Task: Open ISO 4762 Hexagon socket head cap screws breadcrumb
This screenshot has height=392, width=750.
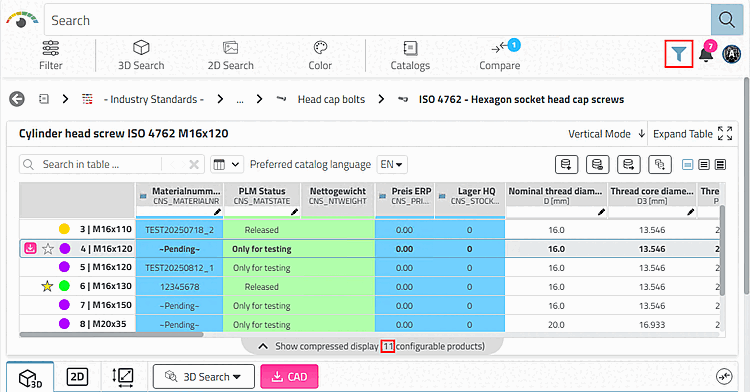Action: point(521,99)
